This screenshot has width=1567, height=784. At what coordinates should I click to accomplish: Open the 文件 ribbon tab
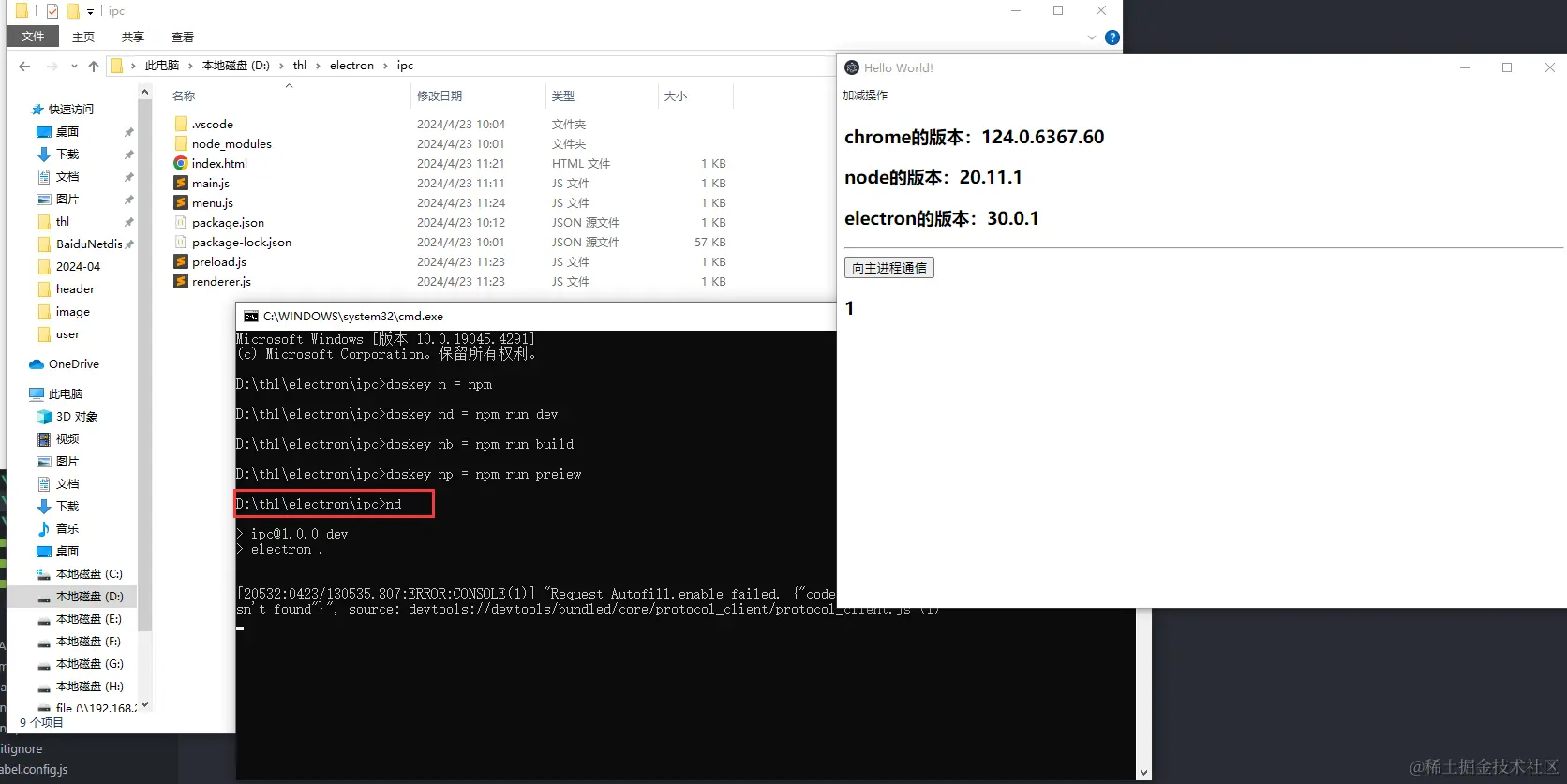click(x=33, y=37)
